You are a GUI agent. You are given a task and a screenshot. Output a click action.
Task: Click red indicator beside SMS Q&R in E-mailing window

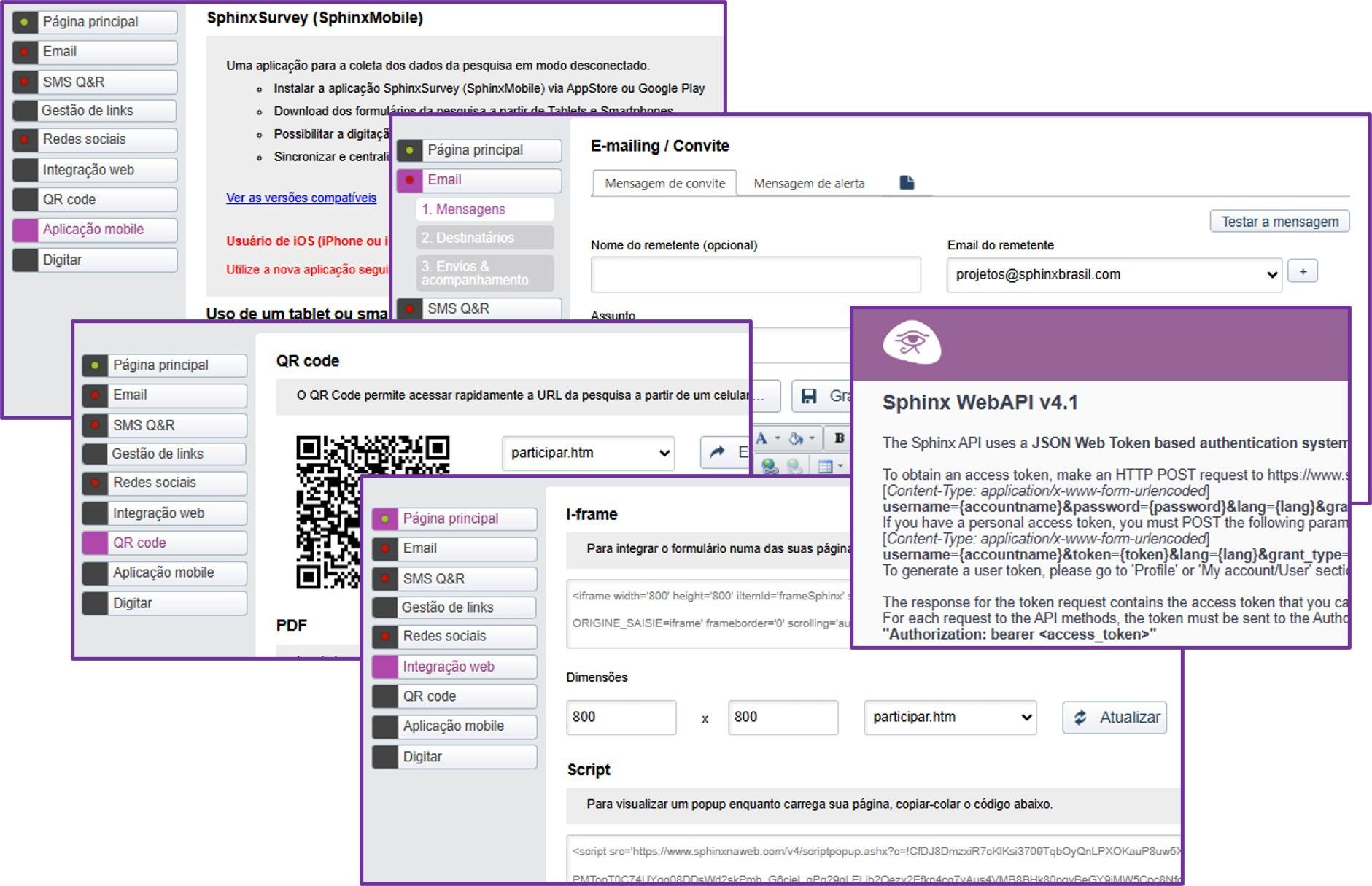[409, 308]
